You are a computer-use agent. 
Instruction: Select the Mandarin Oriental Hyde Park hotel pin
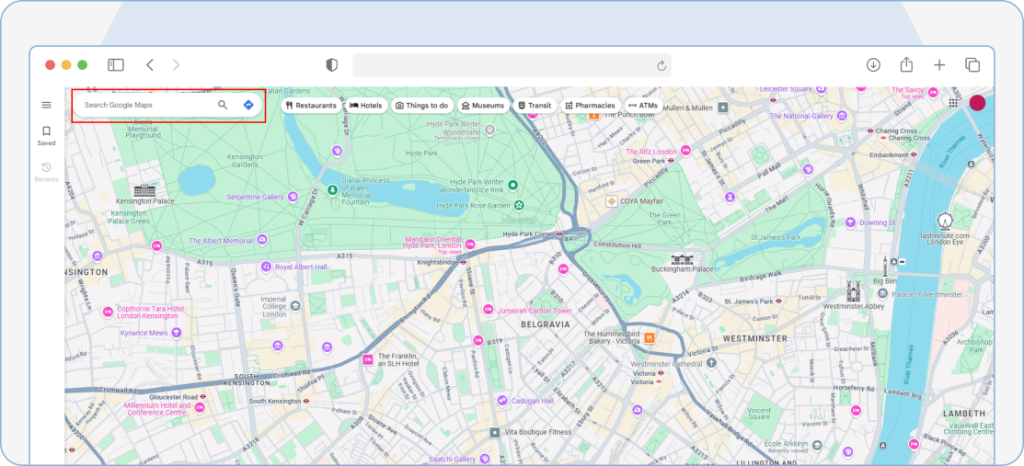tap(470, 244)
